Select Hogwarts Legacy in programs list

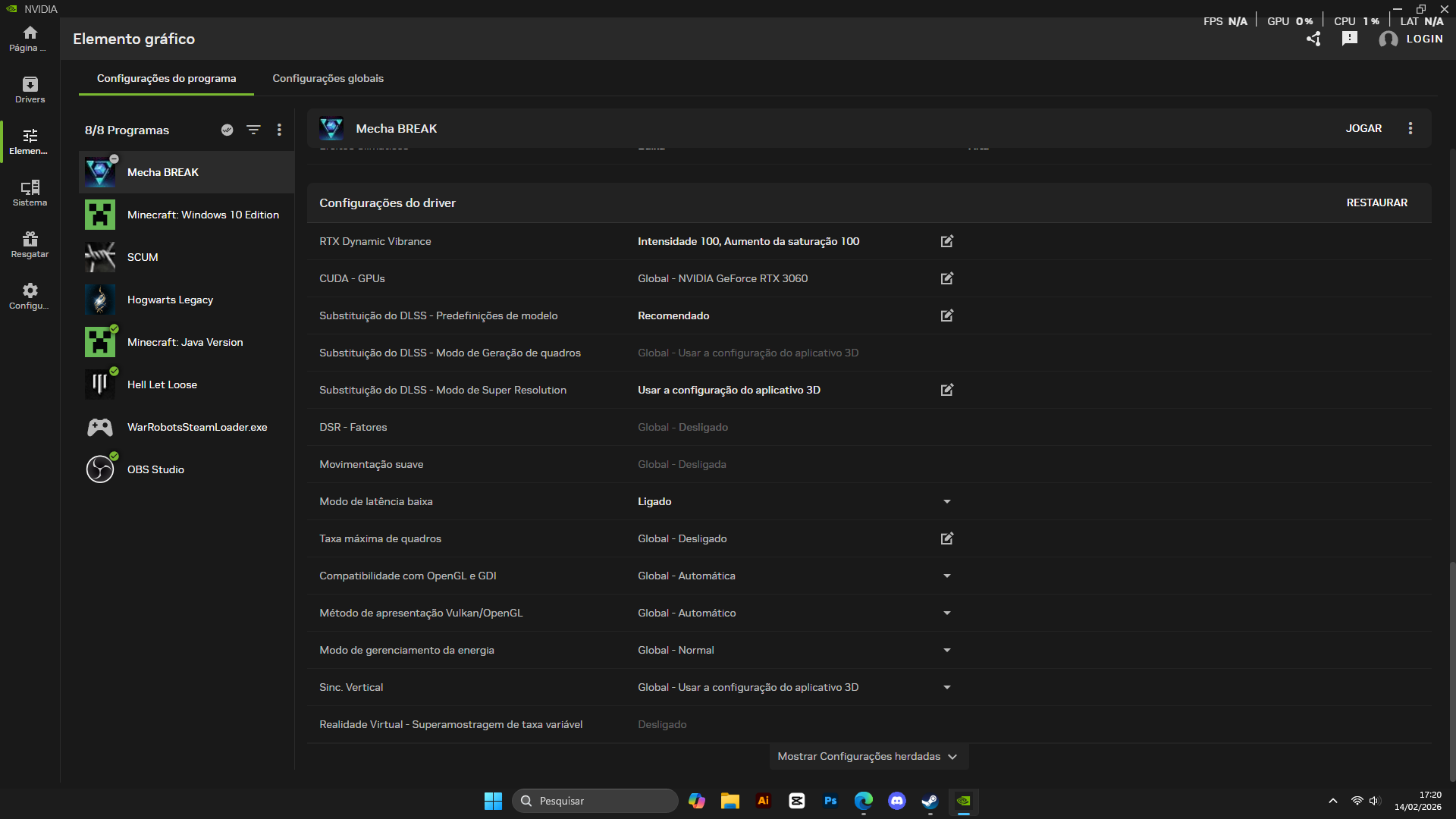point(170,300)
